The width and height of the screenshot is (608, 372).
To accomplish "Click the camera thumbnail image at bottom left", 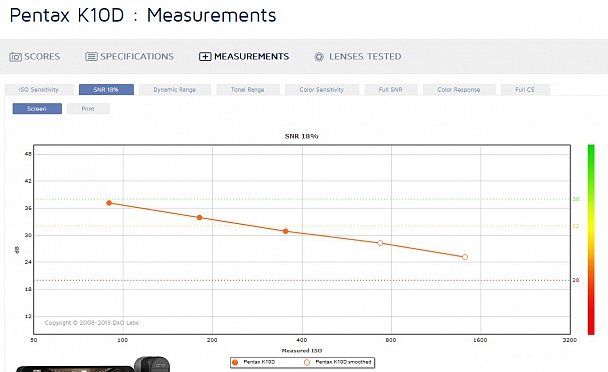I will point(93,365).
